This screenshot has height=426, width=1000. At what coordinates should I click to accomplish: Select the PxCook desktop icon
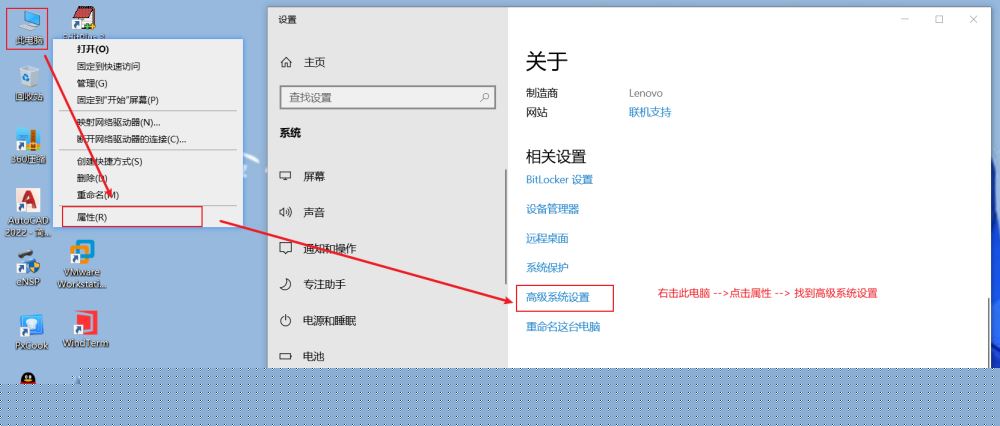tap(31, 330)
